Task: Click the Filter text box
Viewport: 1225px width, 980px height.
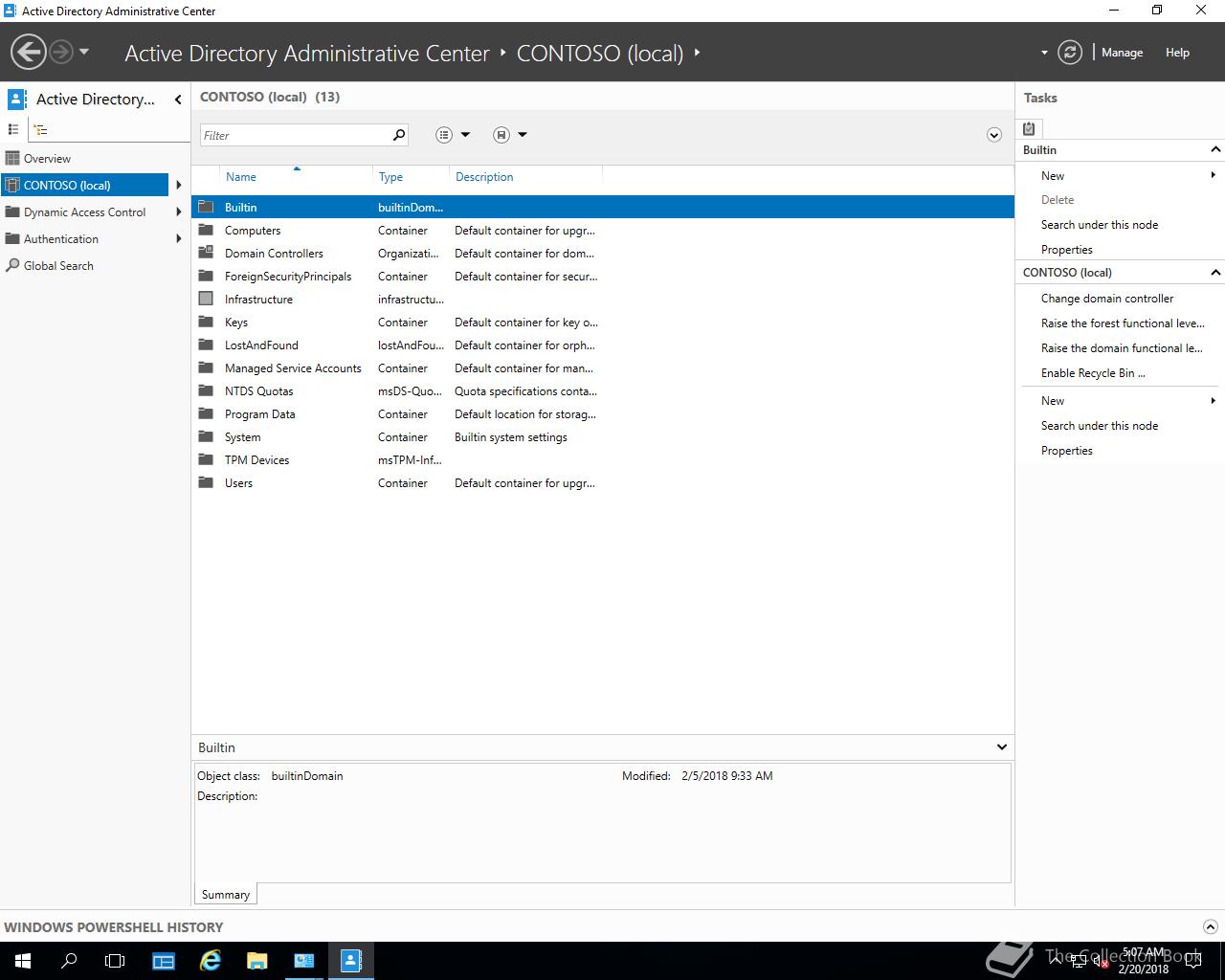Action: coord(295,135)
